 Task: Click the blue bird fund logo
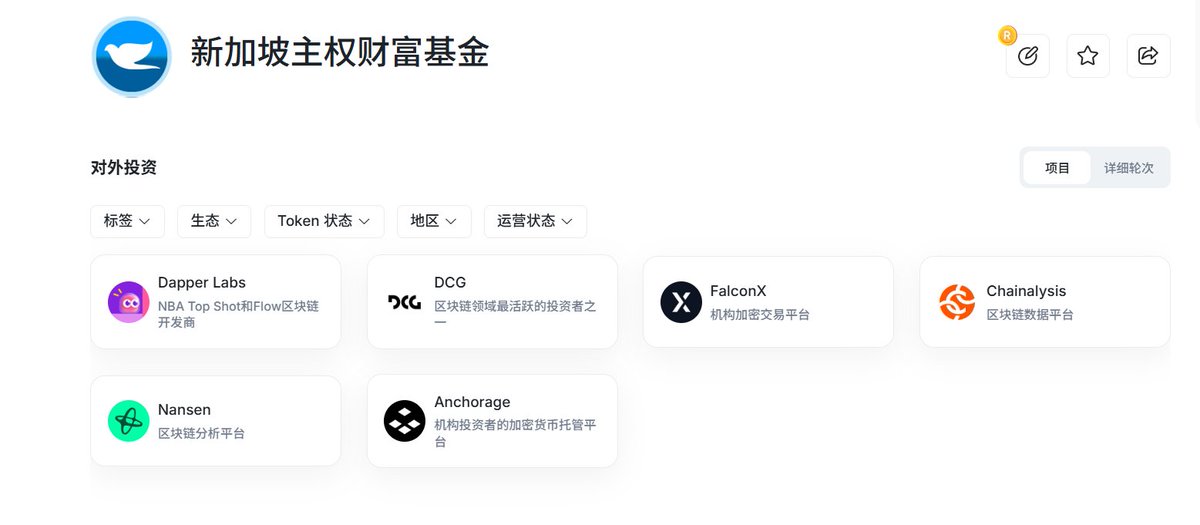132,57
